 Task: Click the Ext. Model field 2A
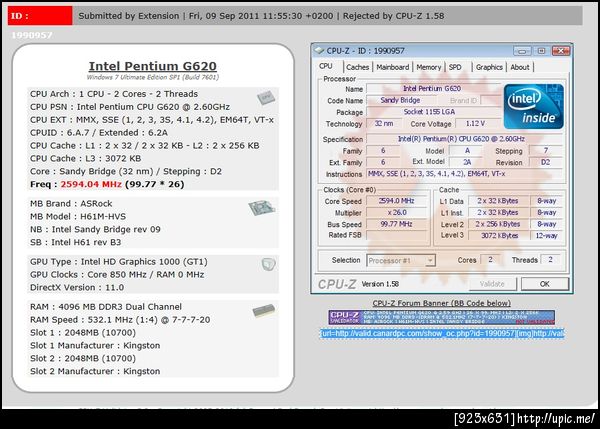click(466, 162)
